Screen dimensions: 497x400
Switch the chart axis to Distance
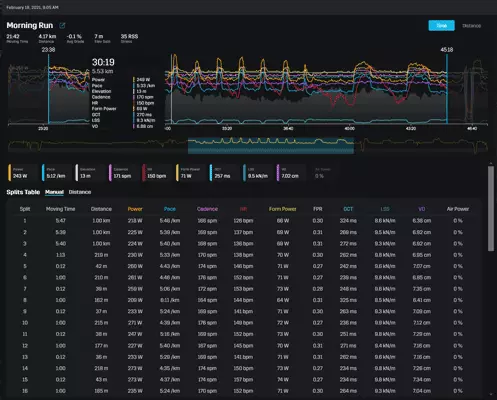471,26
